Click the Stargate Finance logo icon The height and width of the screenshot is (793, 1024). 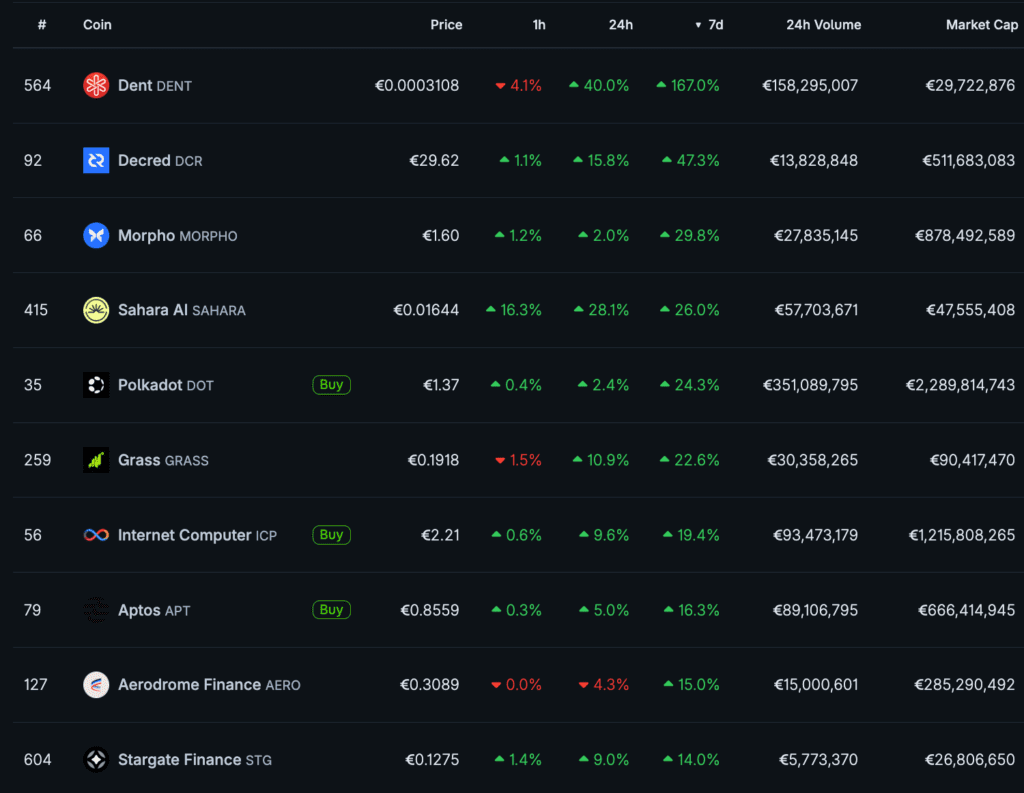(96, 760)
